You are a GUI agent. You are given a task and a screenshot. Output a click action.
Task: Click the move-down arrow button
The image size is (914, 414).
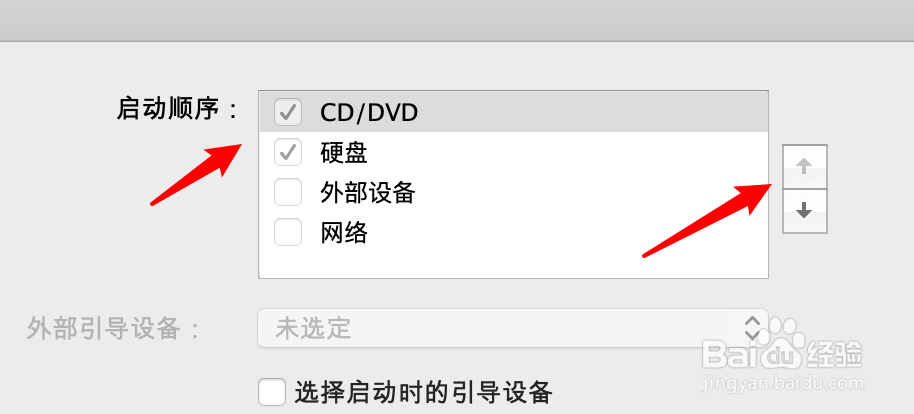coord(804,211)
